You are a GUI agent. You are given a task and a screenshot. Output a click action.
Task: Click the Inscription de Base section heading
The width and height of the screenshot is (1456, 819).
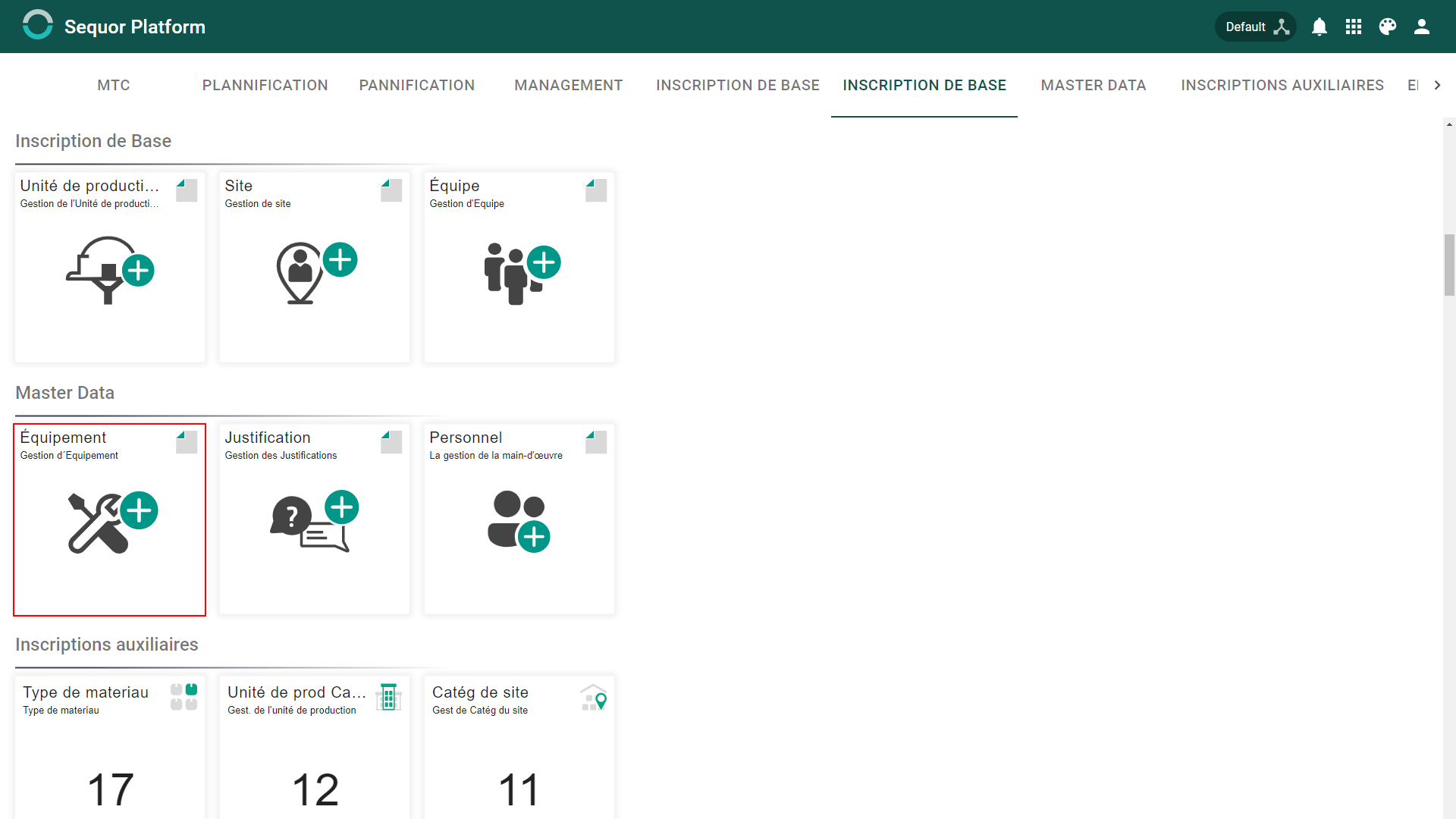coord(93,141)
